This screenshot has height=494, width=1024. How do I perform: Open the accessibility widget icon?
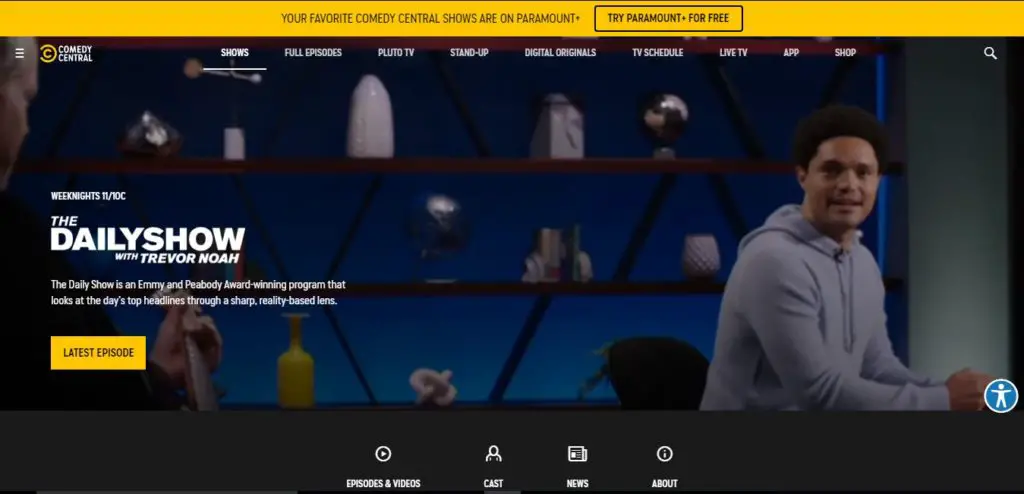click(x=1001, y=396)
